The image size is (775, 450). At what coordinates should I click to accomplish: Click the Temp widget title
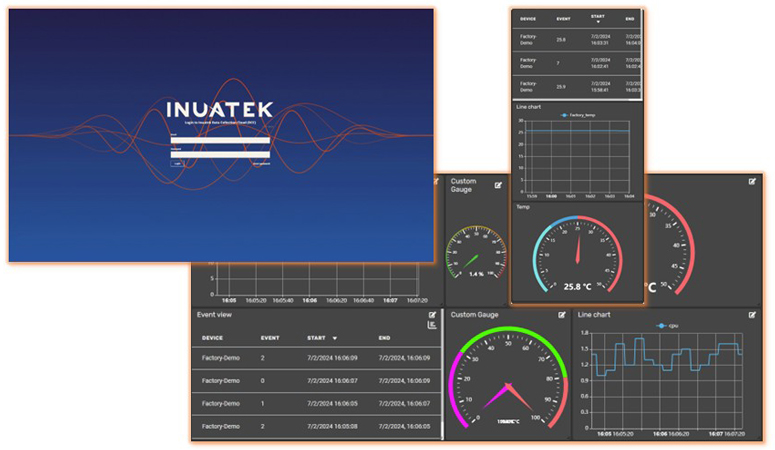(523, 207)
